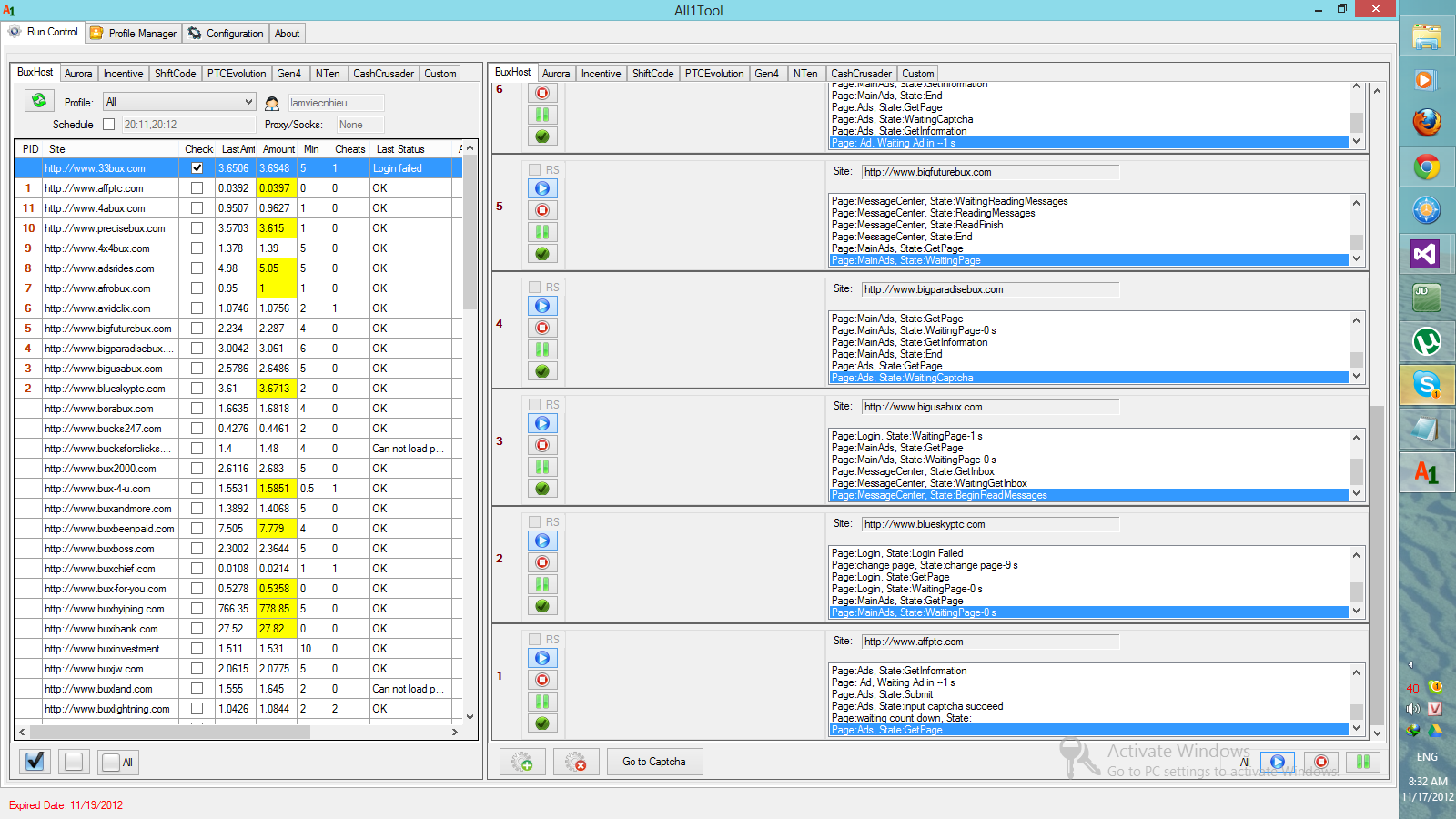Click the horizontal scrollbar of the site list
This screenshot has width=1456, height=819.
pos(169,732)
